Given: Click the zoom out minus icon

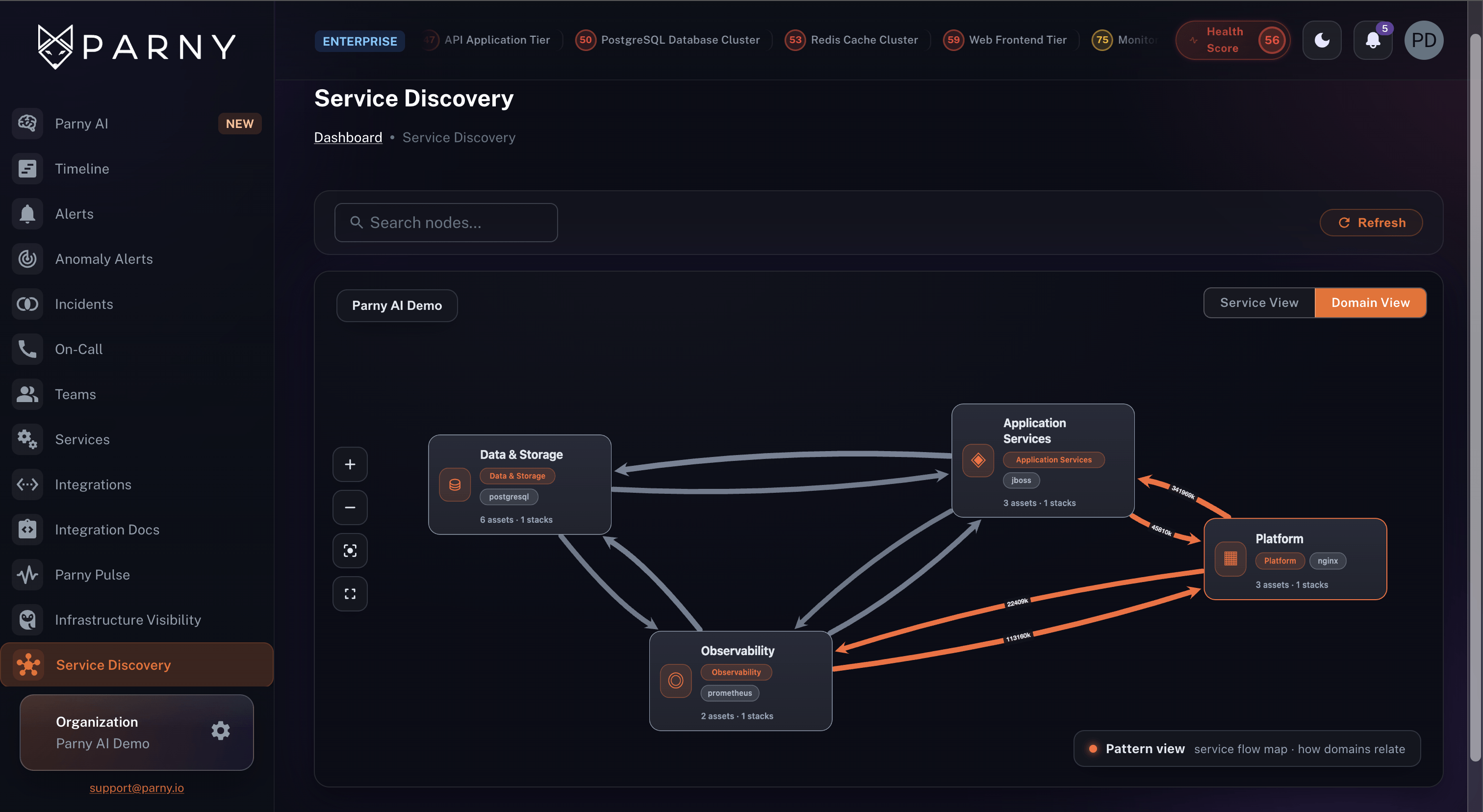Looking at the screenshot, I should tap(350, 507).
